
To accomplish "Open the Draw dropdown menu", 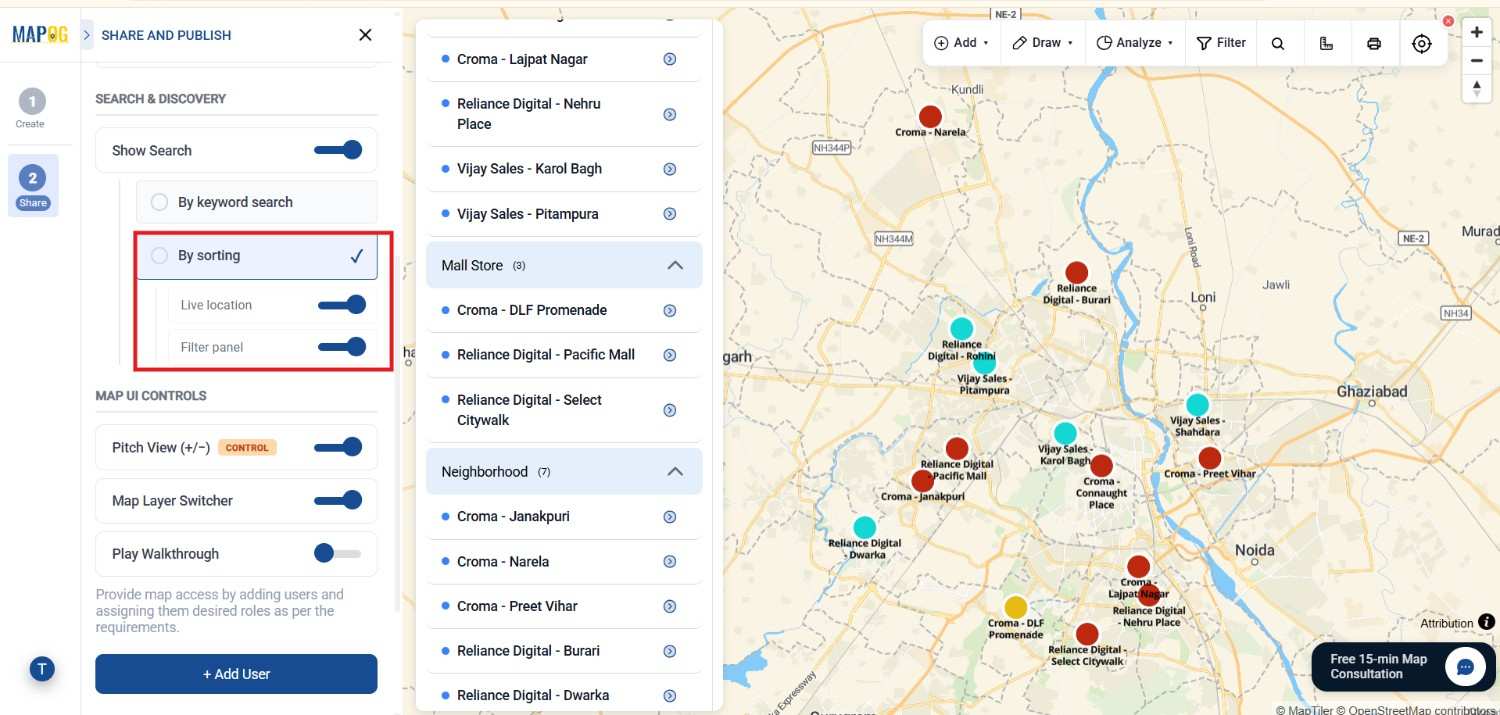I will point(1043,43).
